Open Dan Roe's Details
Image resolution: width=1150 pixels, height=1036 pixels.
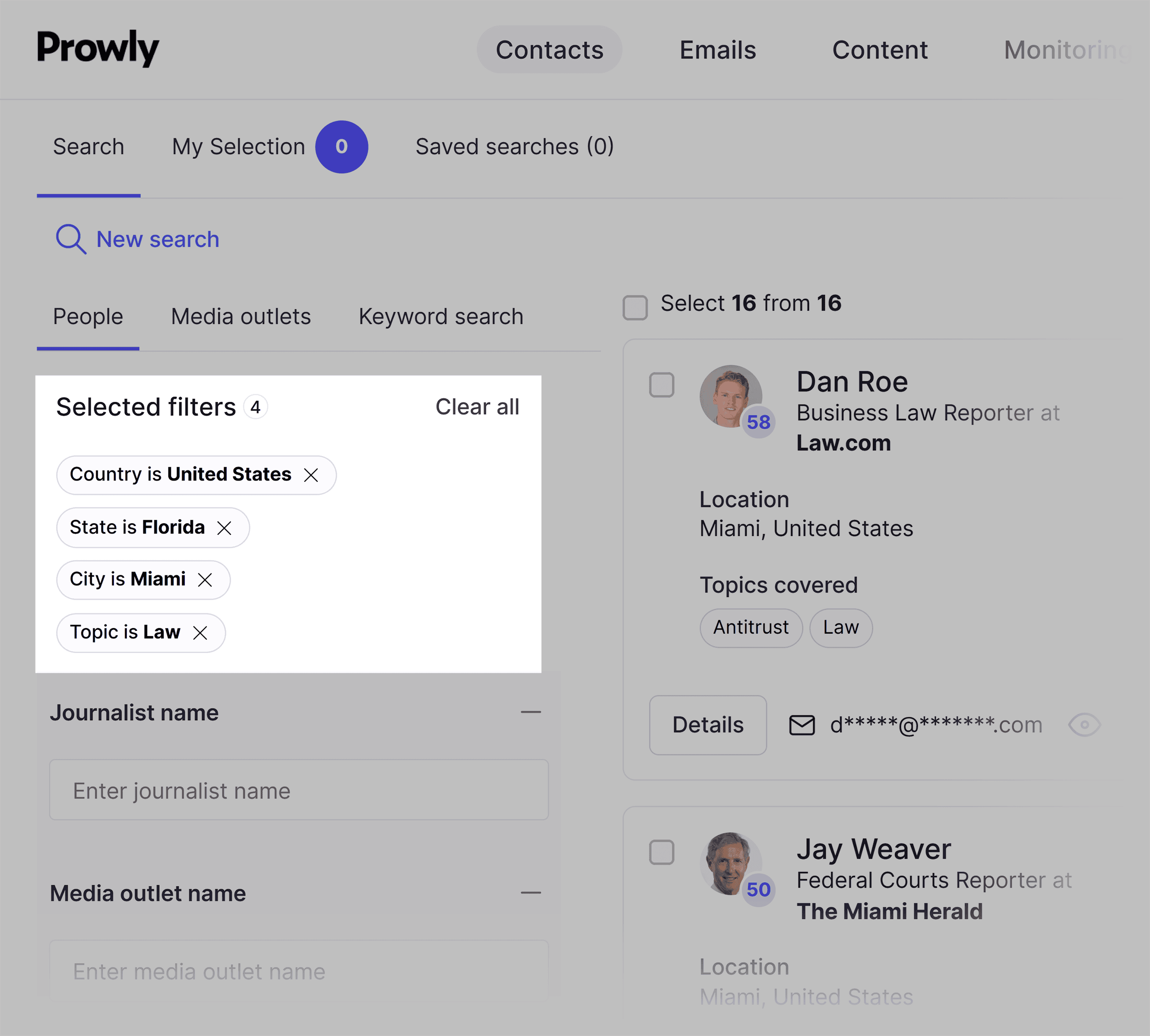[x=707, y=725]
